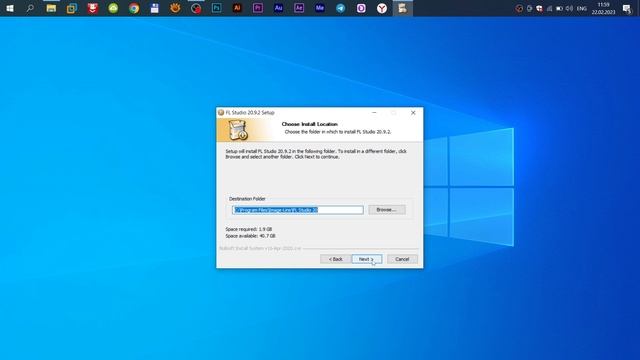
Task: Cancel the FL Studio setup
Action: pyautogui.click(x=402, y=259)
